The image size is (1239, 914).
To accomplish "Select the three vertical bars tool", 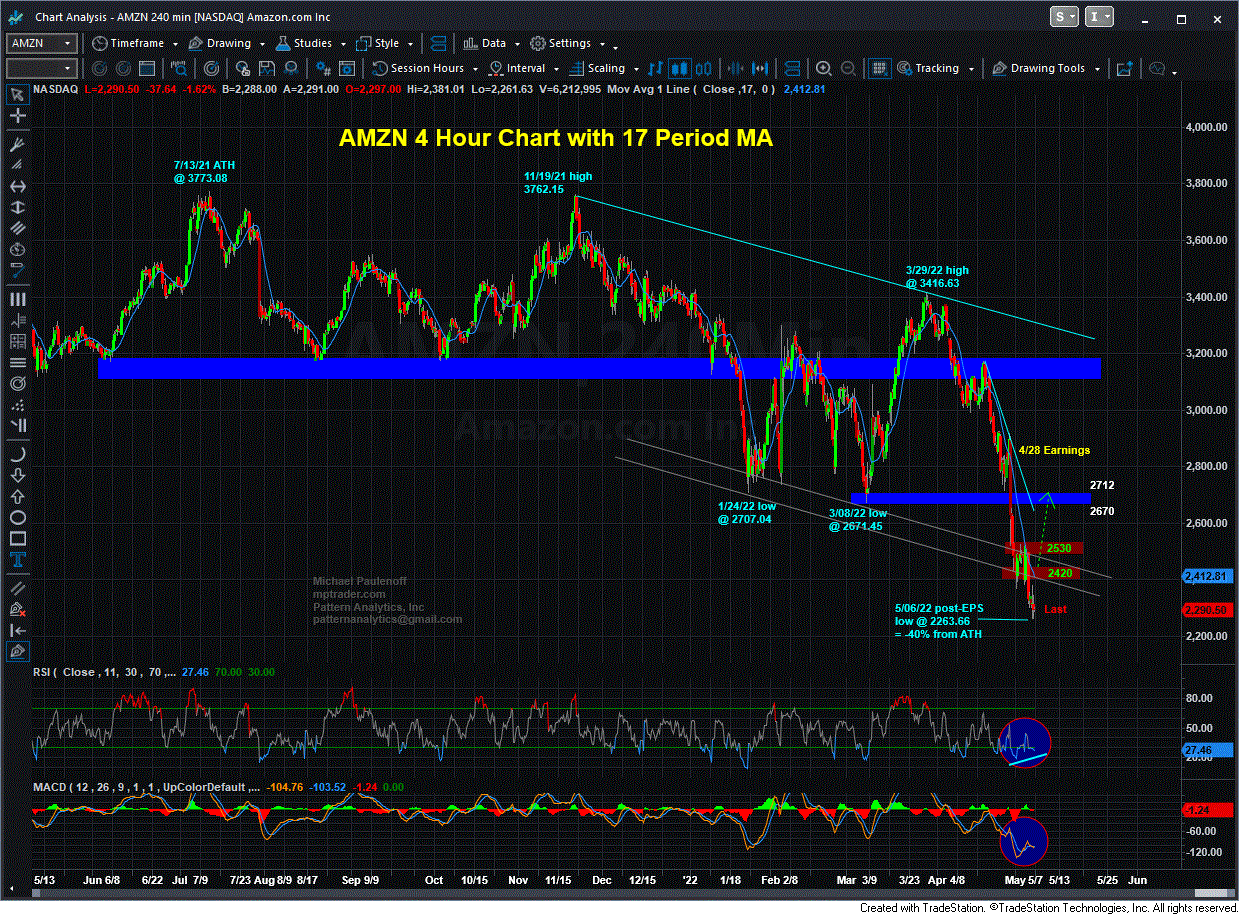I will pyautogui.click(x=17, y=299).
